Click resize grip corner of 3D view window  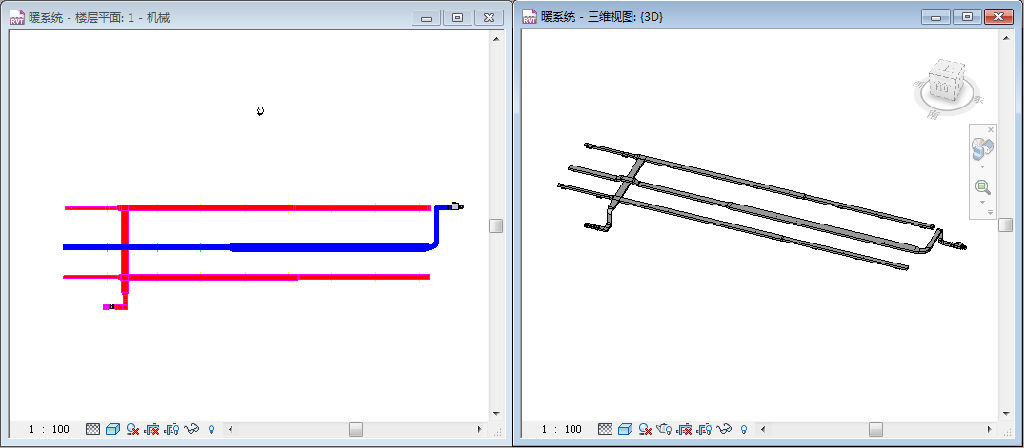click(x=1007, y=430)
